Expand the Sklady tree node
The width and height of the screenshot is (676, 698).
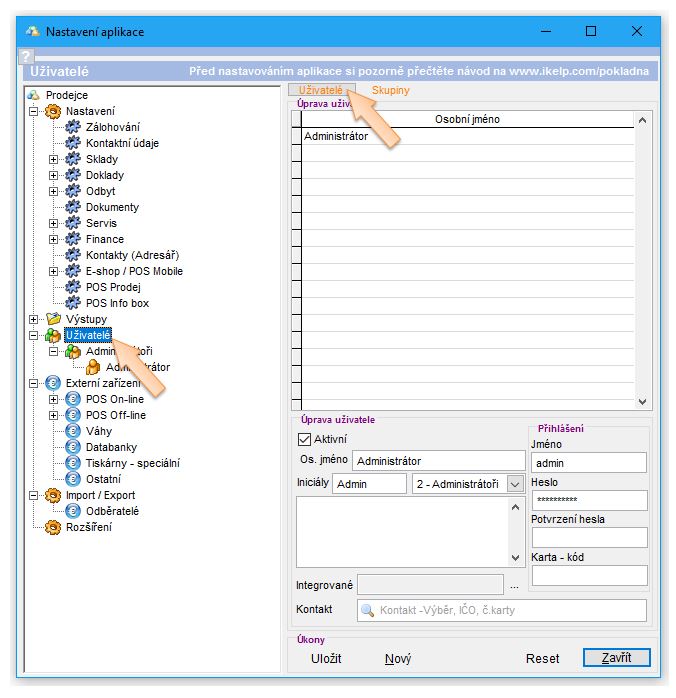pos(53,159)
